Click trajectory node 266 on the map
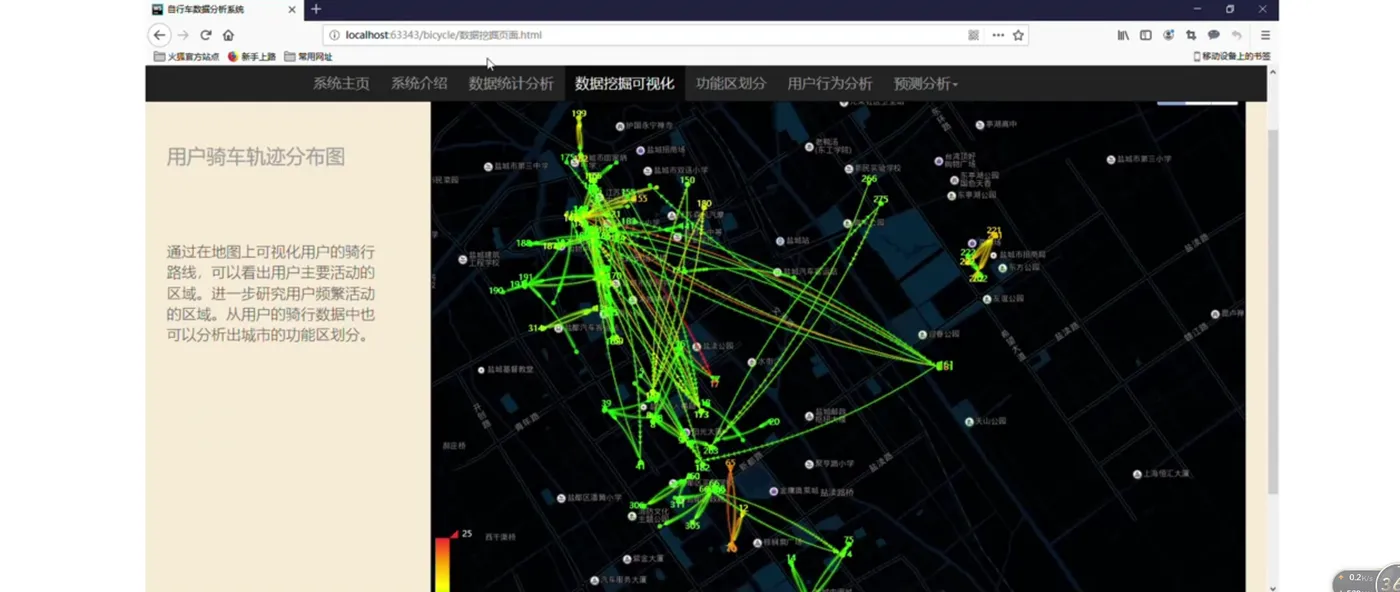Viewport: 1400px width, 592px height. 869,179
